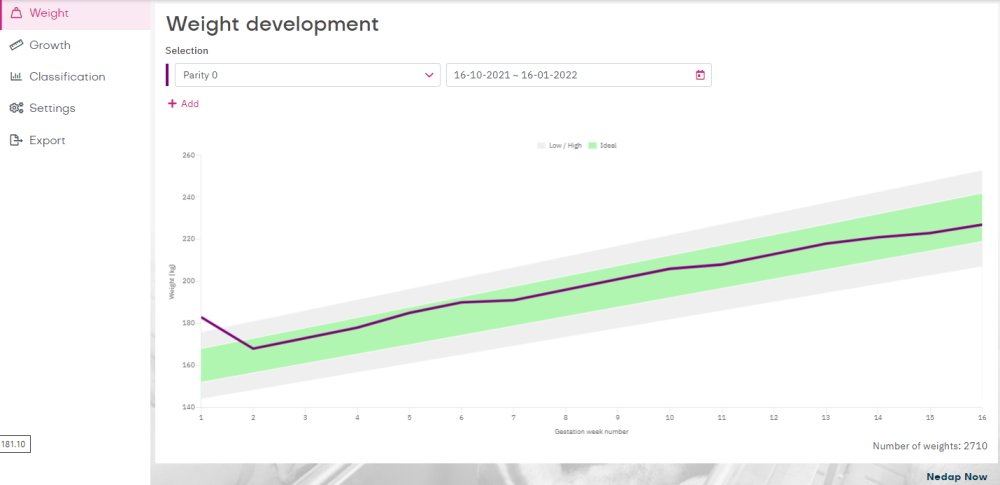This screenshot has height=485, width=1000.
Task: Click the plus icon beside Add
Action: (x=172, y=104)
